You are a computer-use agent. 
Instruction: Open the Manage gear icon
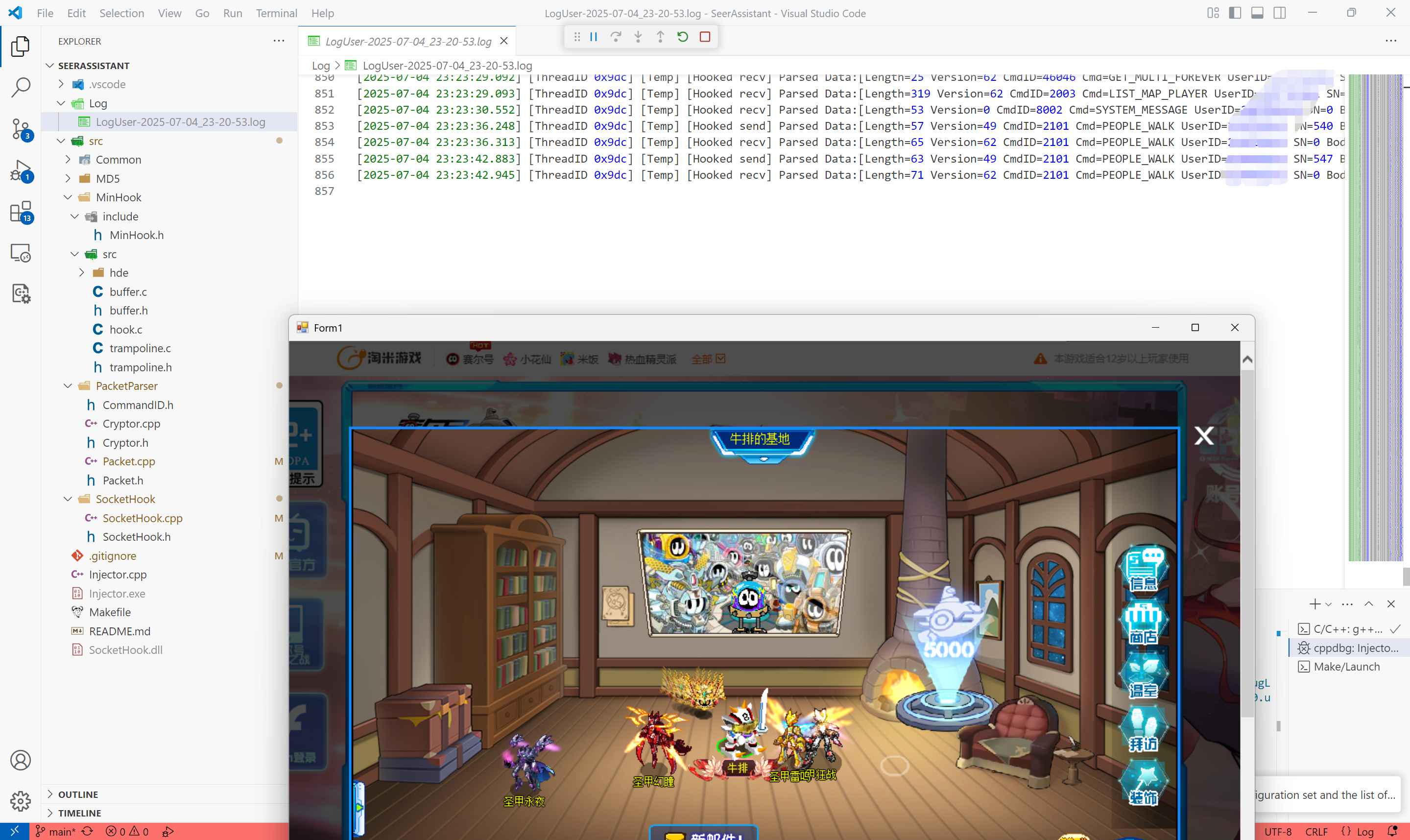(x=21, y=800)
